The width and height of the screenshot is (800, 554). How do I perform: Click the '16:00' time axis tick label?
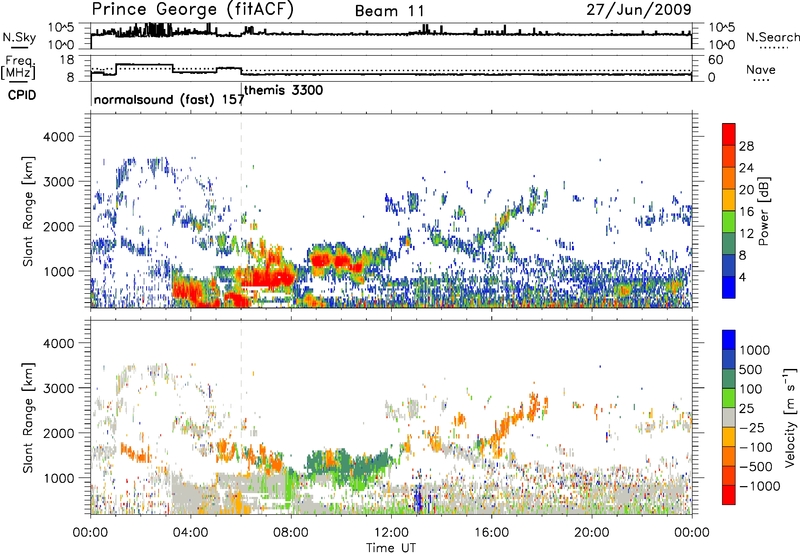pyautogui.click(x=491, y=533)
